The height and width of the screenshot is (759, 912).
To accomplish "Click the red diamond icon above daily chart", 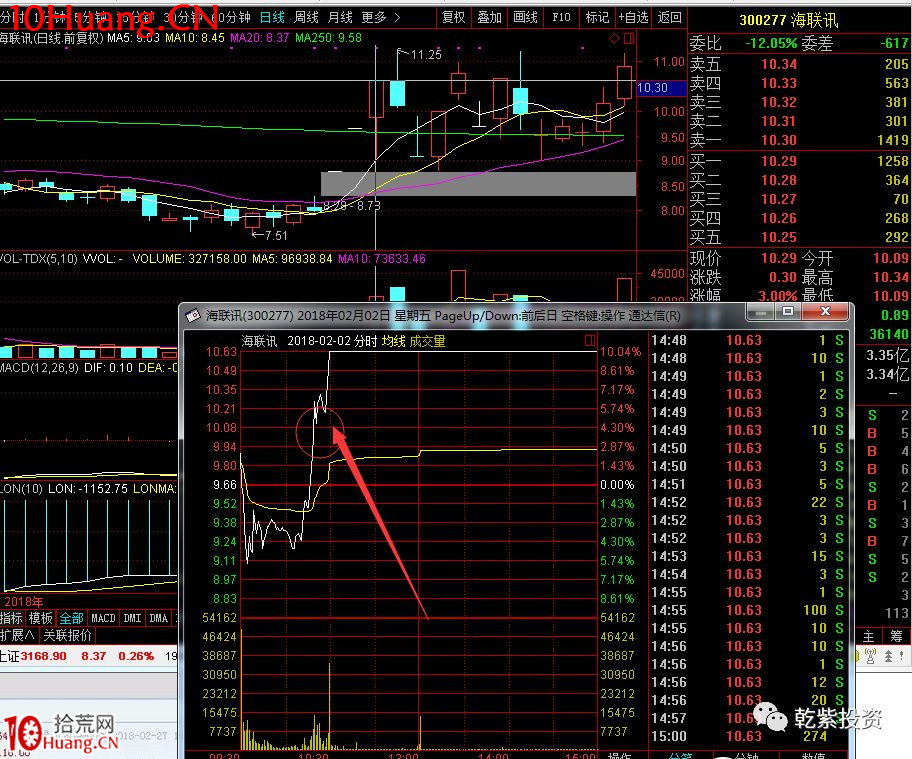I will coord(614,39).
